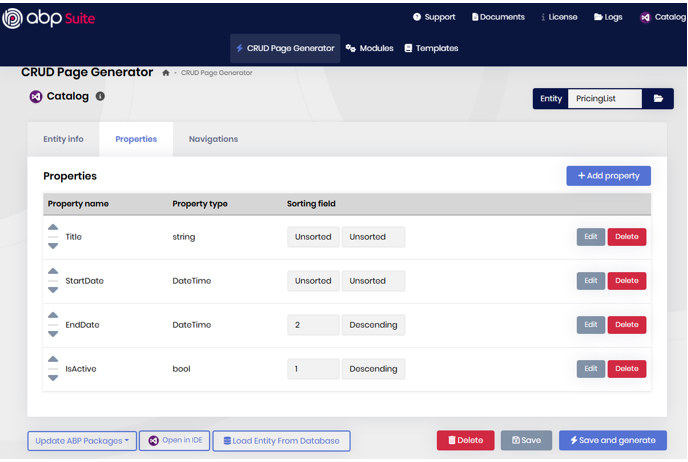Select the CRUD Page Generator nav item

point(285,48)
